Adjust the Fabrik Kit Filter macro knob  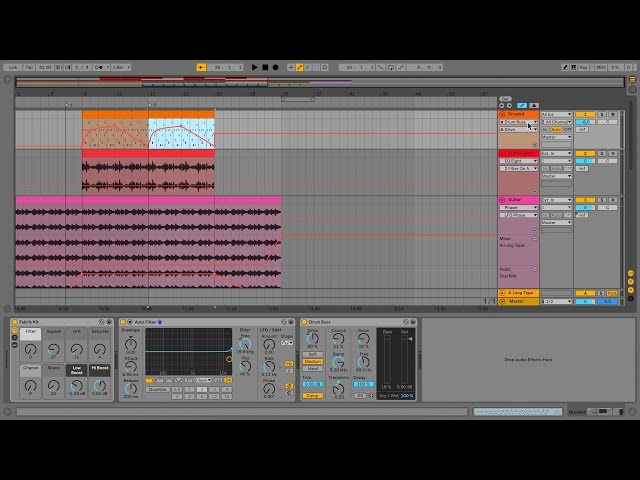pyautogui.click(x=31, y=349)
